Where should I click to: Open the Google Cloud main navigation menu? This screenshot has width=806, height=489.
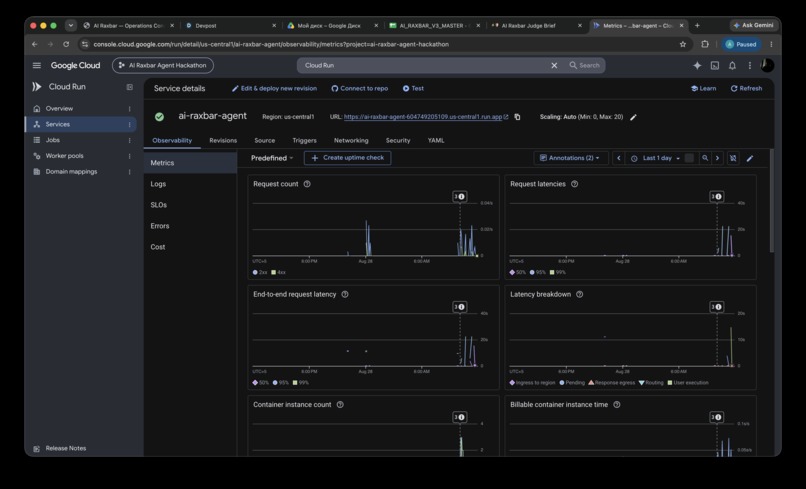click(36, 65)
